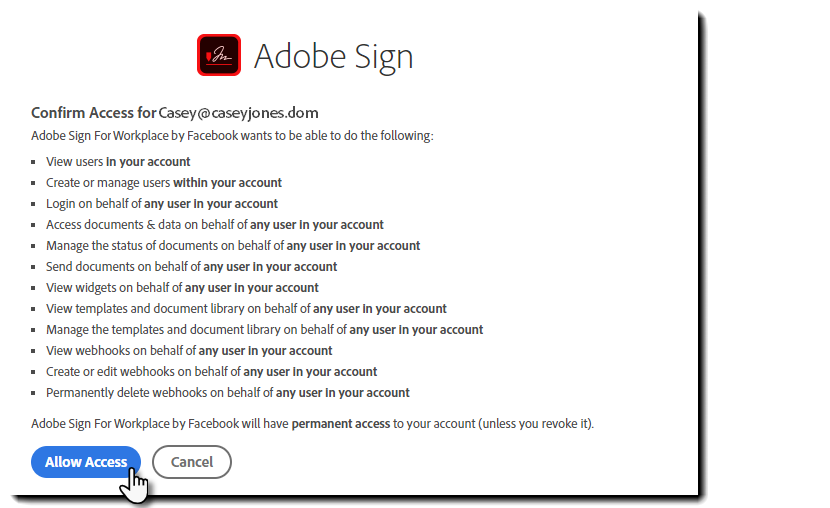Click the red Adobe Sign logo icon

(x=219, y=55)
